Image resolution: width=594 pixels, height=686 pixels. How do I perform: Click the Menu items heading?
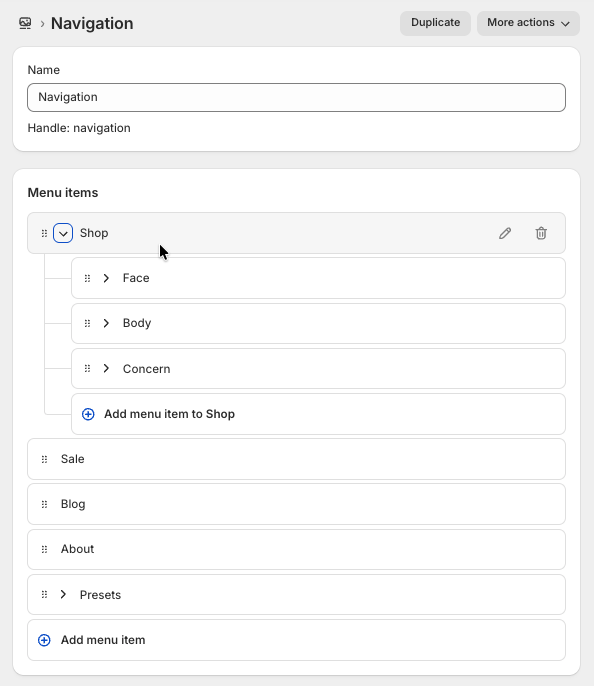pos(63,193)
